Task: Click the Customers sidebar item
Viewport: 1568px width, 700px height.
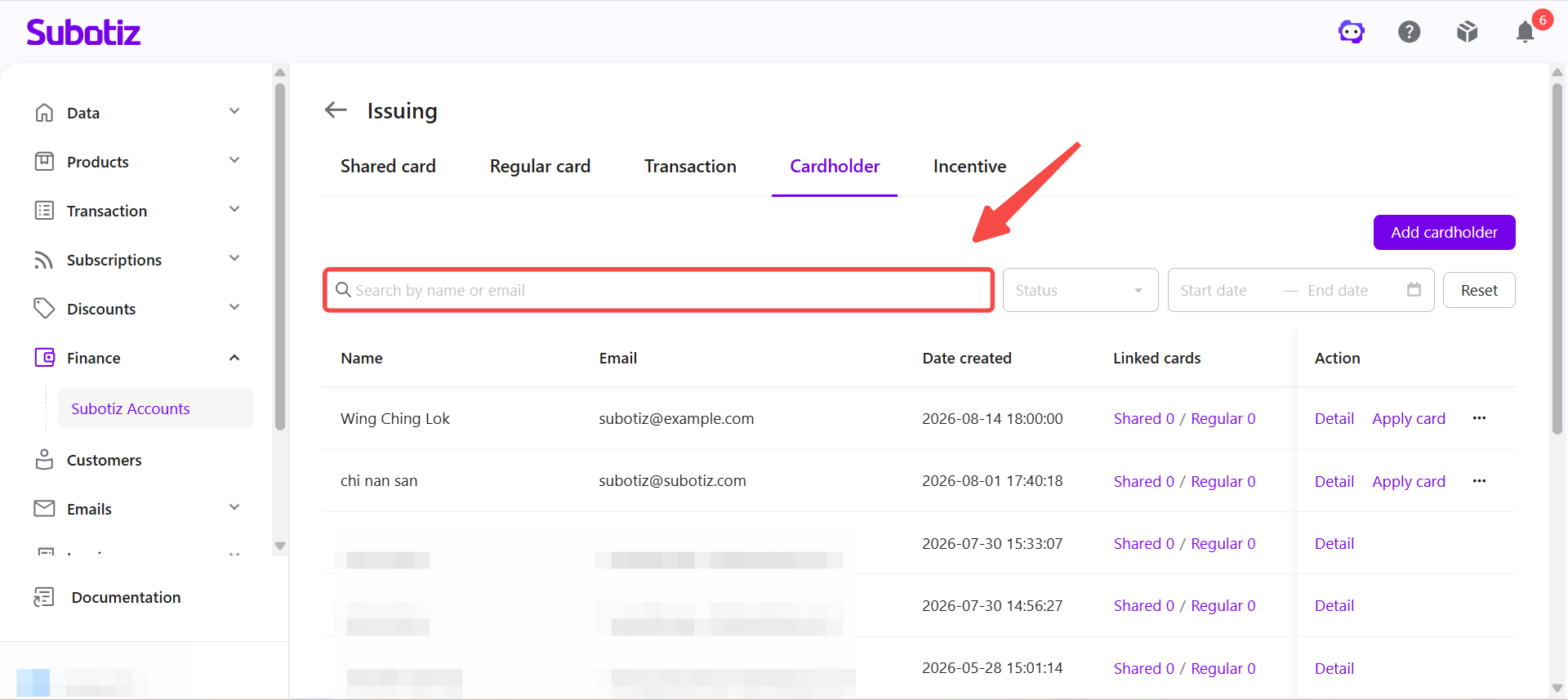Action: (x=105, y=460)
